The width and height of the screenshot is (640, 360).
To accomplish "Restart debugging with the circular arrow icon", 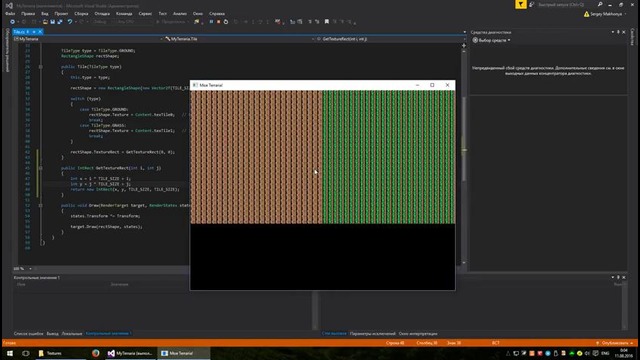I will 226,22.
